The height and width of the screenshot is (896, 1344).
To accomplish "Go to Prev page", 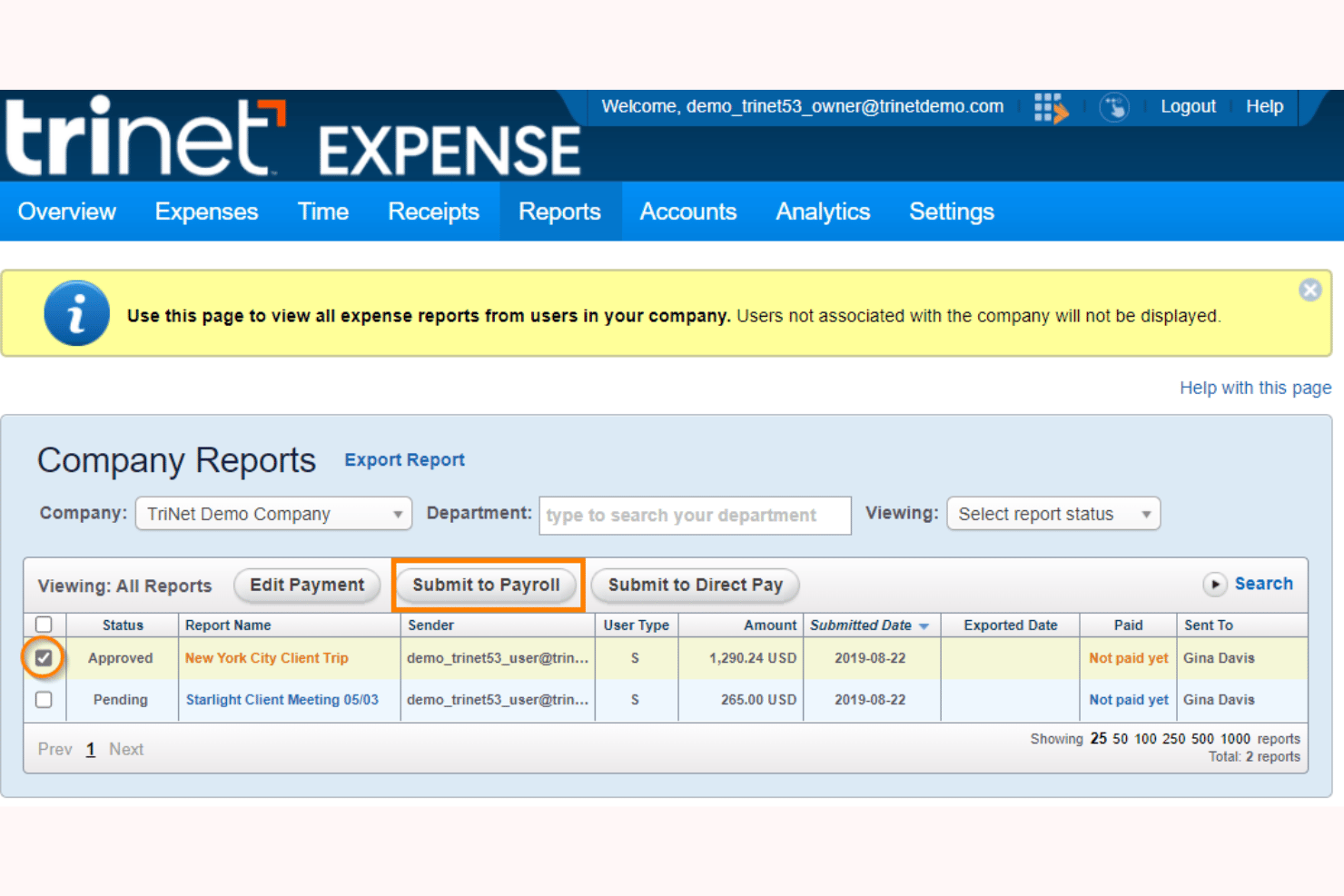I will (x=54, y=749).
